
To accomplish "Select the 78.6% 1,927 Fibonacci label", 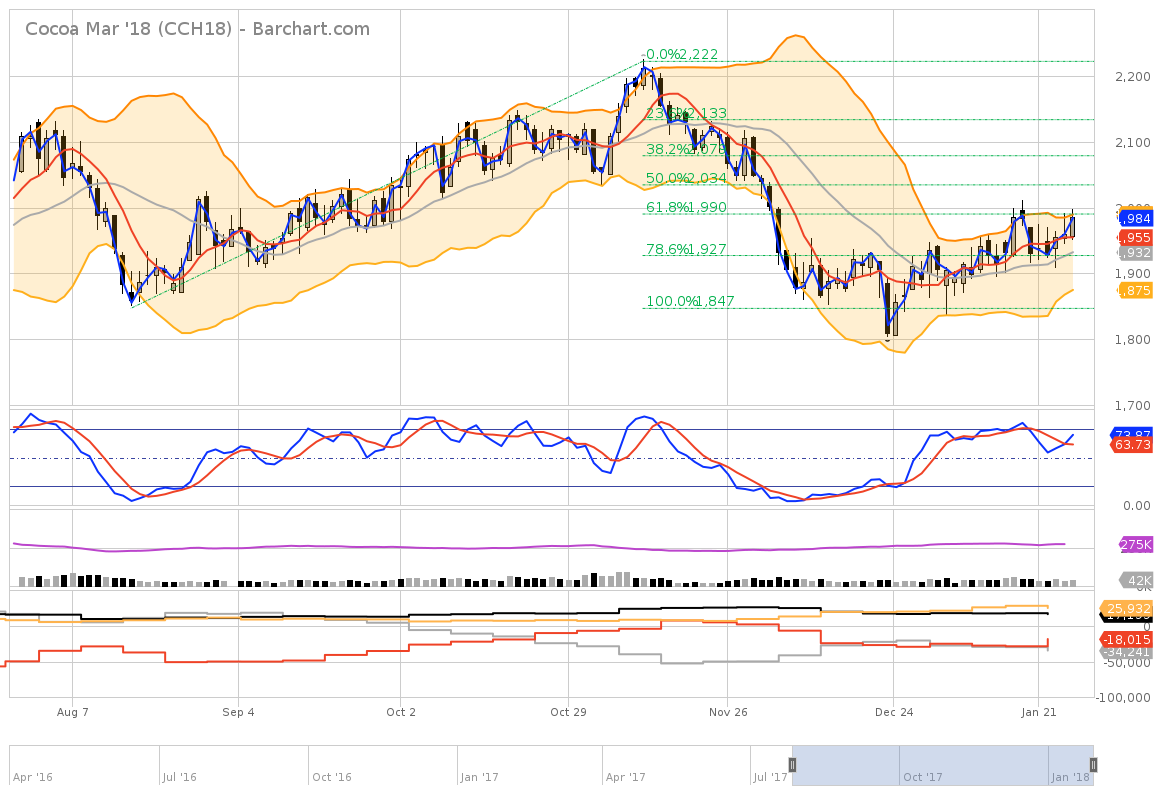I will coord(686,249).
